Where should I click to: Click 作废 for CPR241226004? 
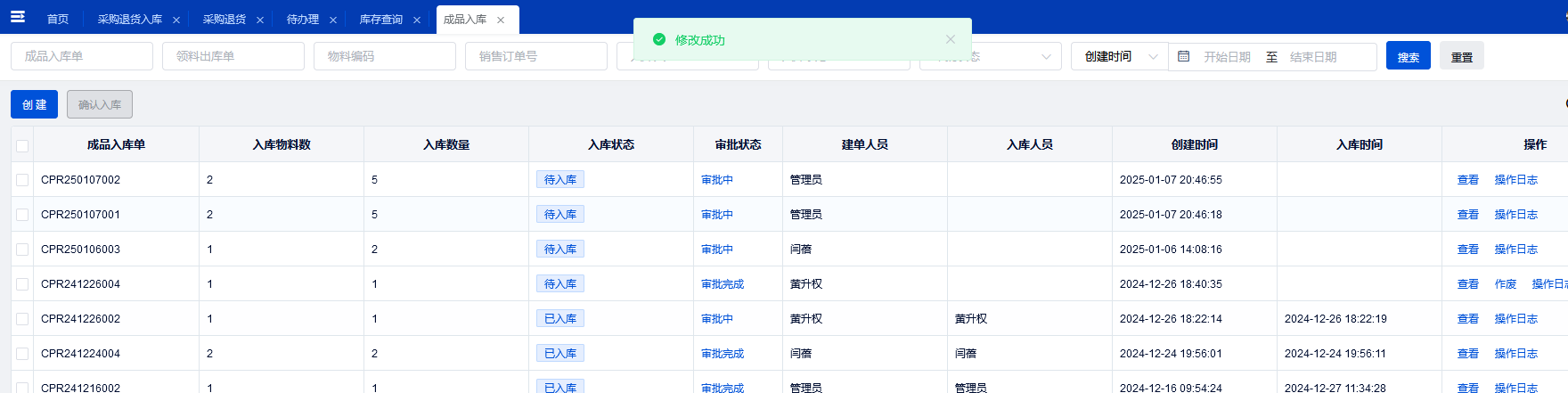point(1506,284)
